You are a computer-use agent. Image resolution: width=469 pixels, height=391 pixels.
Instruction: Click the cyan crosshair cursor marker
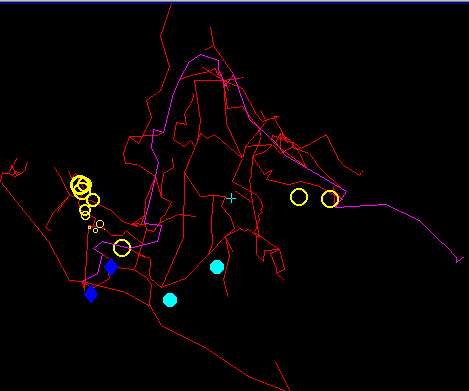point(231,199)
